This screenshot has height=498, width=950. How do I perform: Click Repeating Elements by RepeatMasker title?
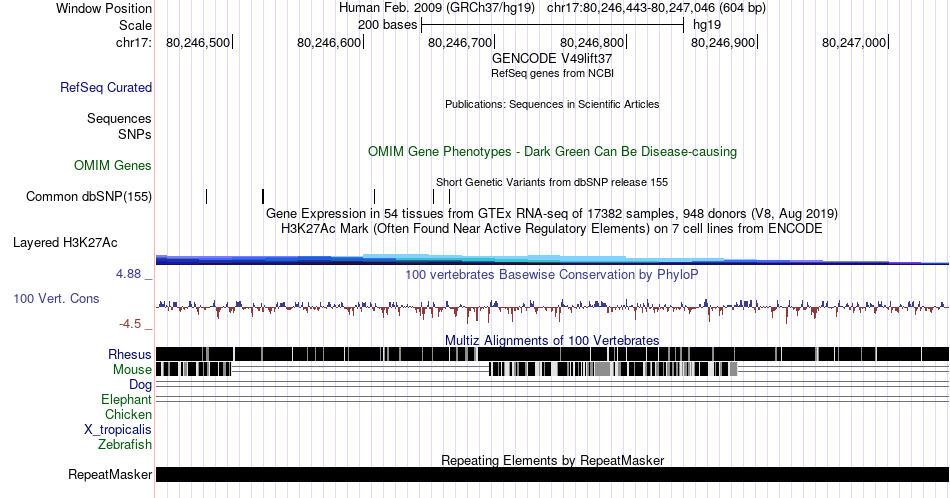point(552,460)
